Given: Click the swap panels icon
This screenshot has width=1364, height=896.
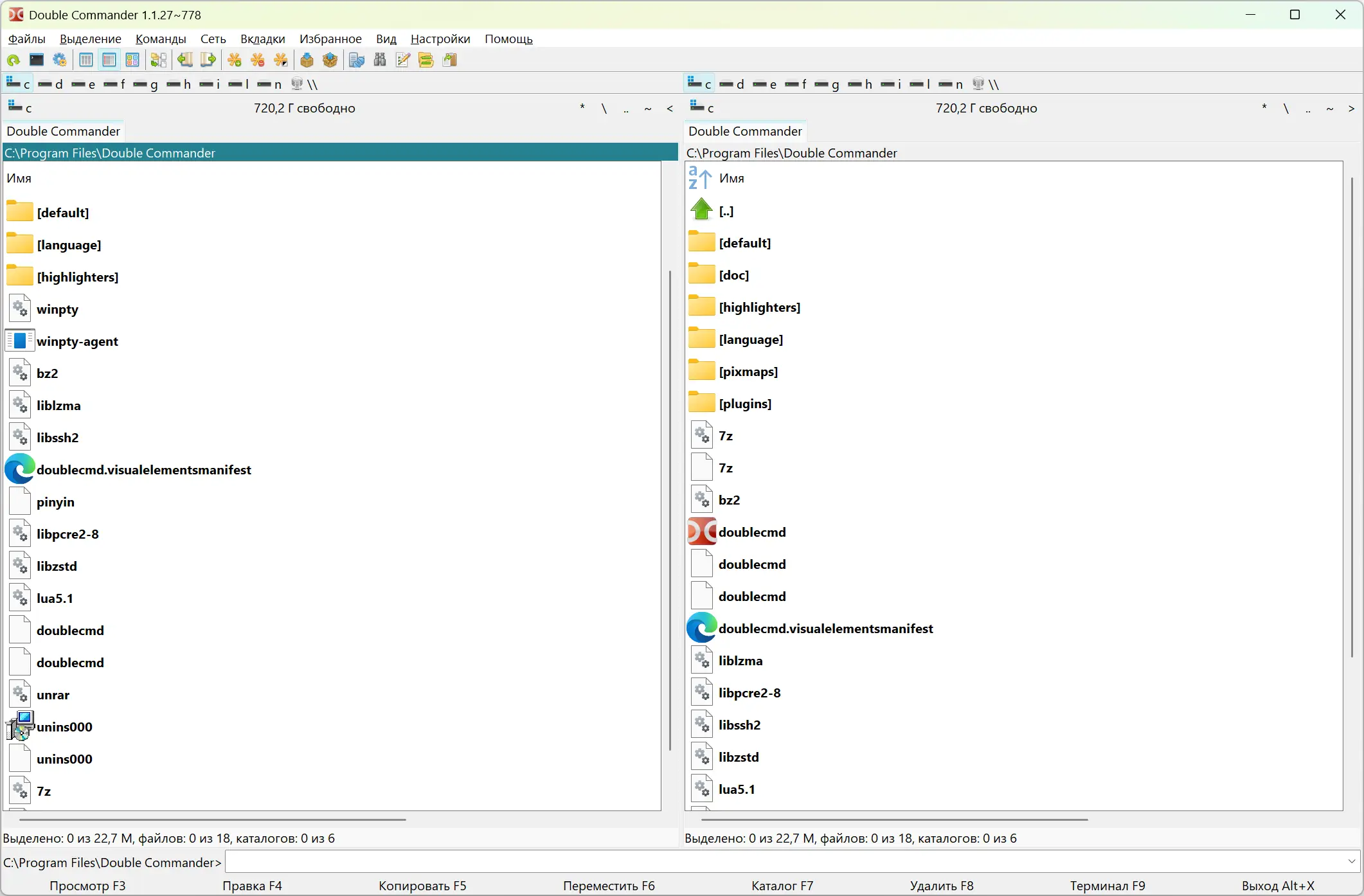Looking at the screenshot, I should pos(158,60).
